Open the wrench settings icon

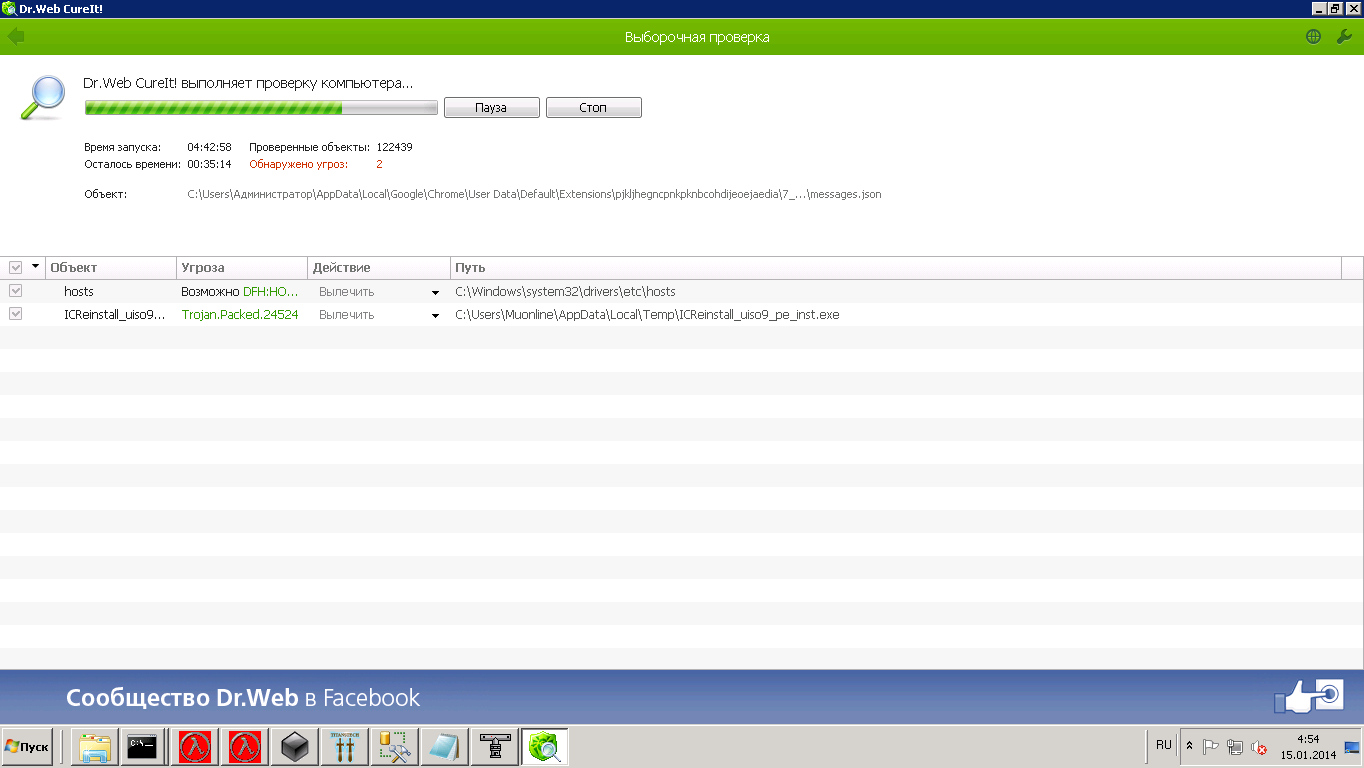coord(1345,37)
